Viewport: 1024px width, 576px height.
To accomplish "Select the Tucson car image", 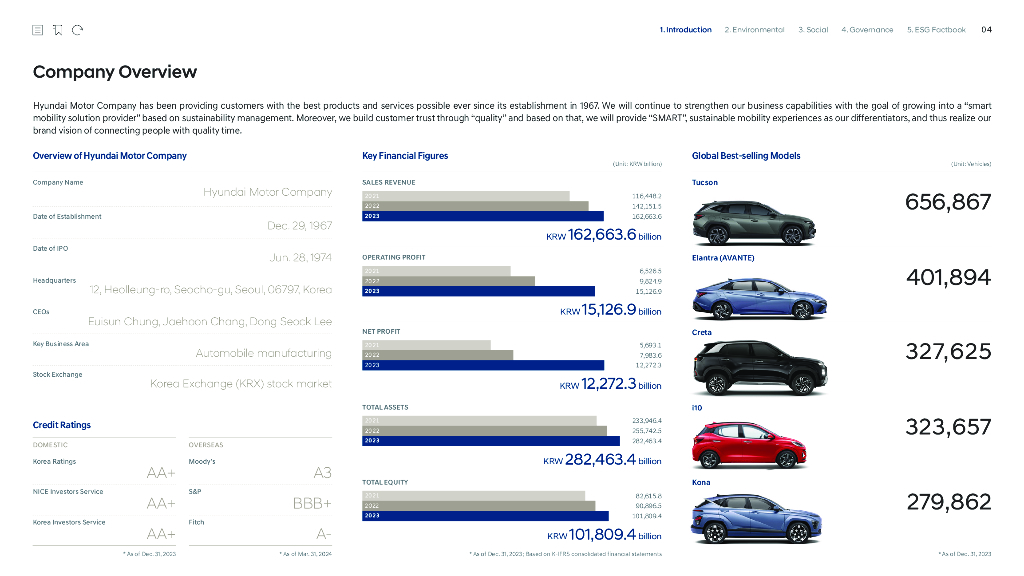I will coord(754,223).
